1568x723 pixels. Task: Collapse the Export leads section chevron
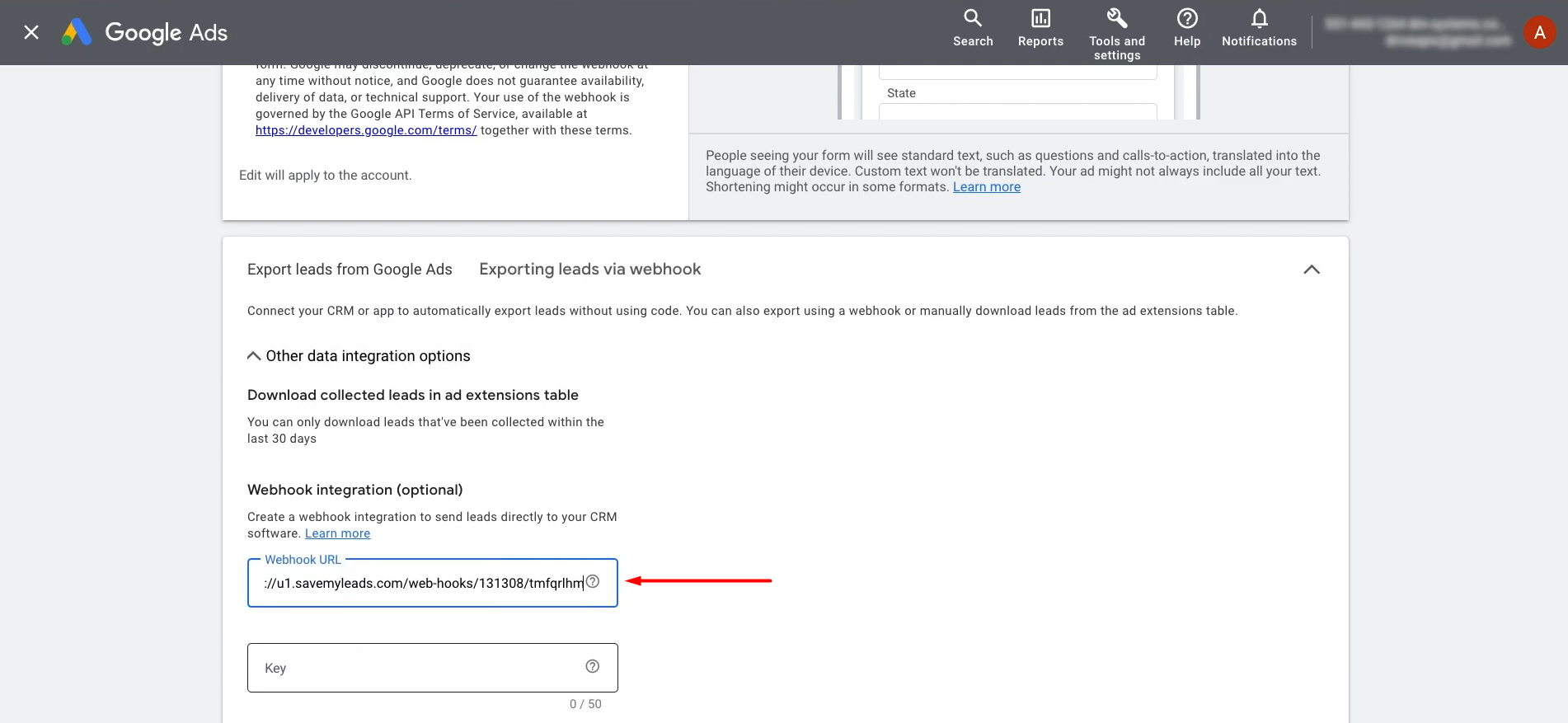pyautogui.click(x=1311, y=270)
